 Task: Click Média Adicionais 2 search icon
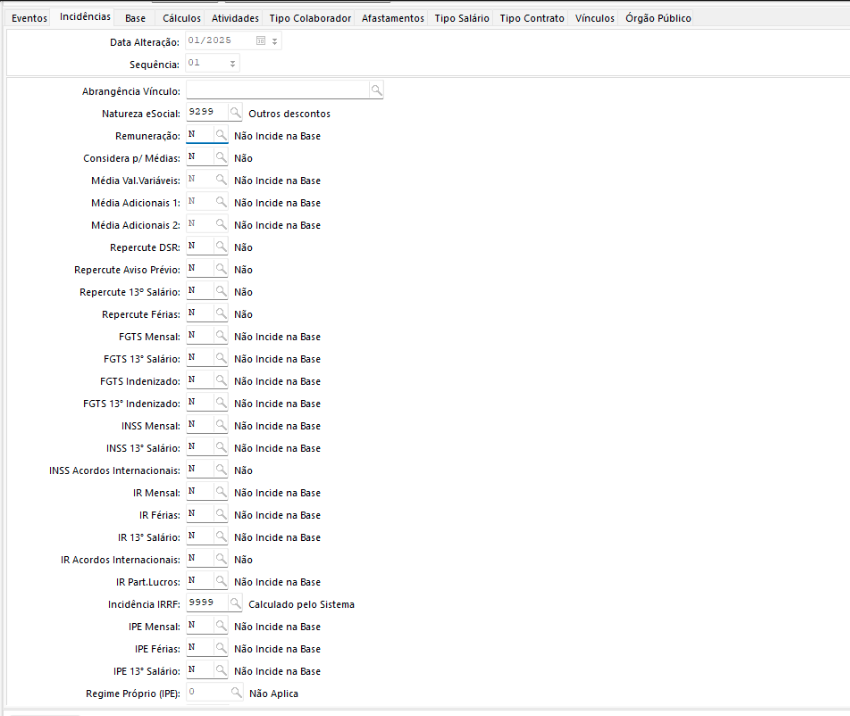click(221, 223)
